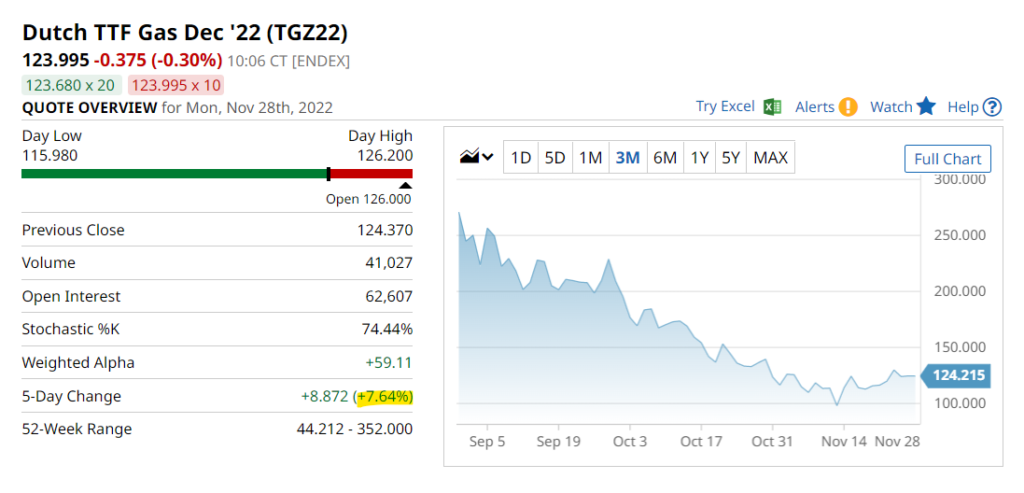Open the chart type dropdown
1024x493 pixels.
pos(476,157)
